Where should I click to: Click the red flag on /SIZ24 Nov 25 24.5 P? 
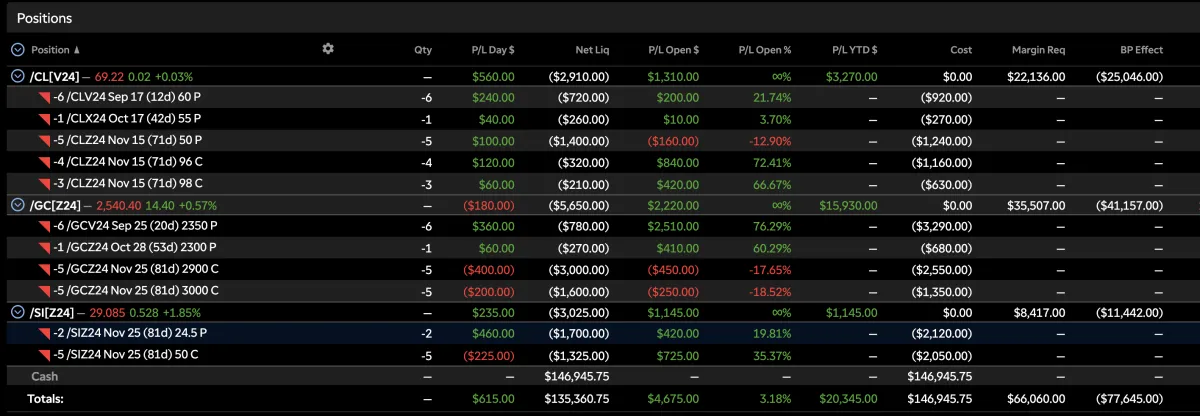coord(44,333)
